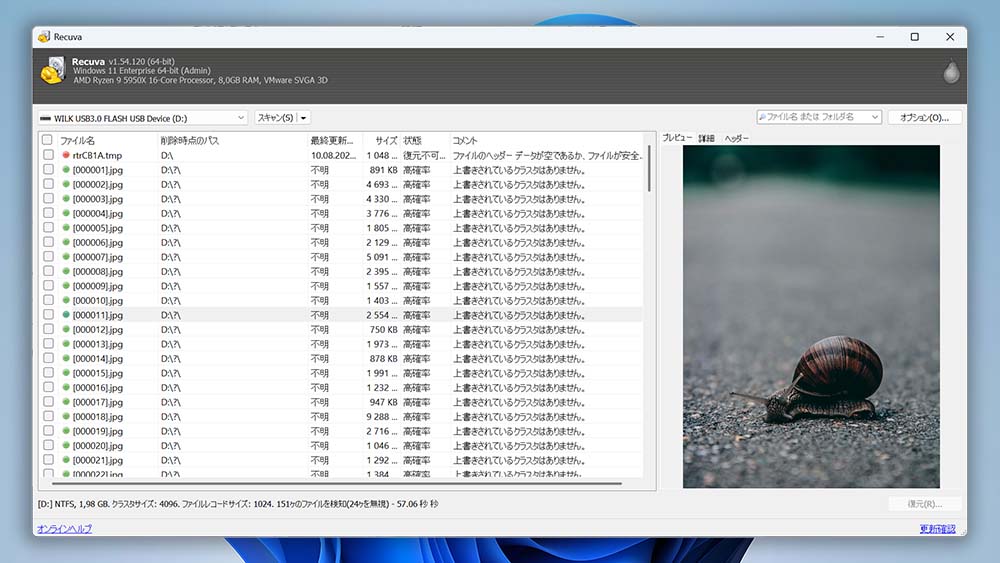
Task: Select the [000008].jpg file row
Action: point(341,271)
